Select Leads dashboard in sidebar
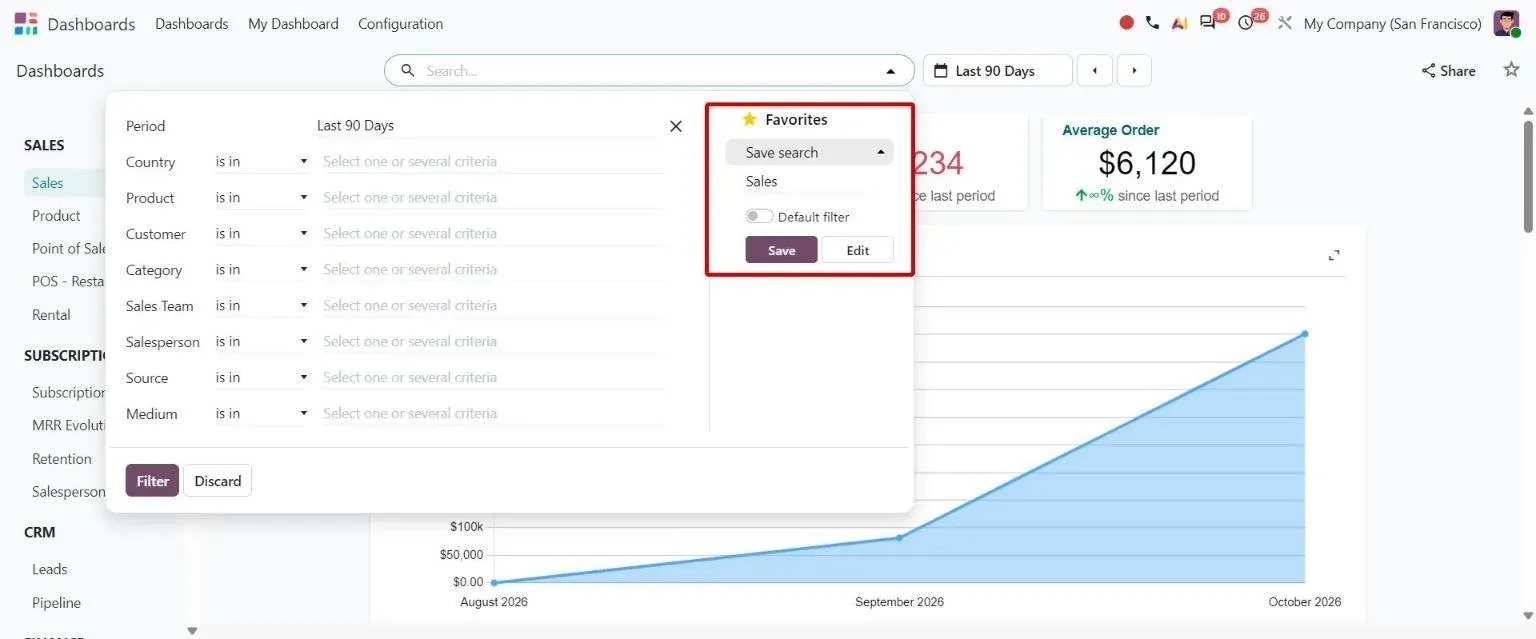This screenshot has width=1536, height=639. [x=50, y=569]
